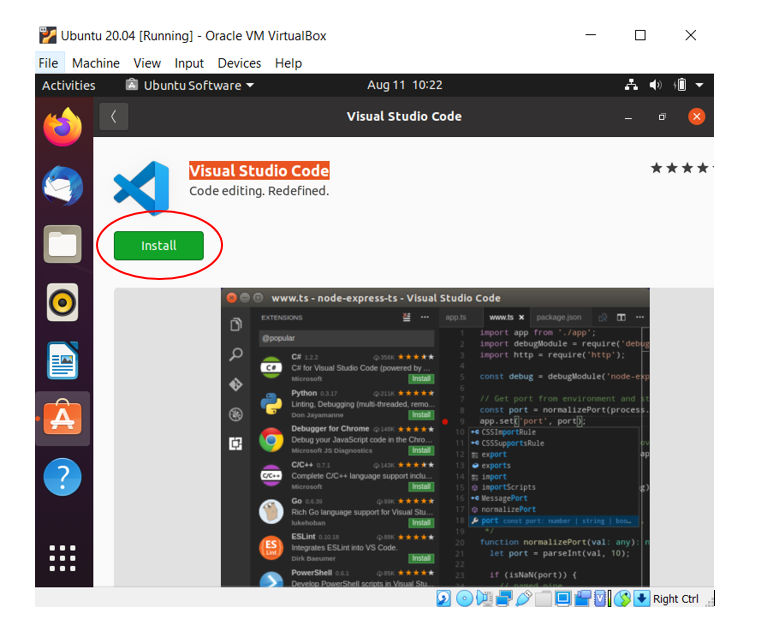Click the VirtualBox title bar app icon
This screenshot has width=758, height=643.
(47, 36)
